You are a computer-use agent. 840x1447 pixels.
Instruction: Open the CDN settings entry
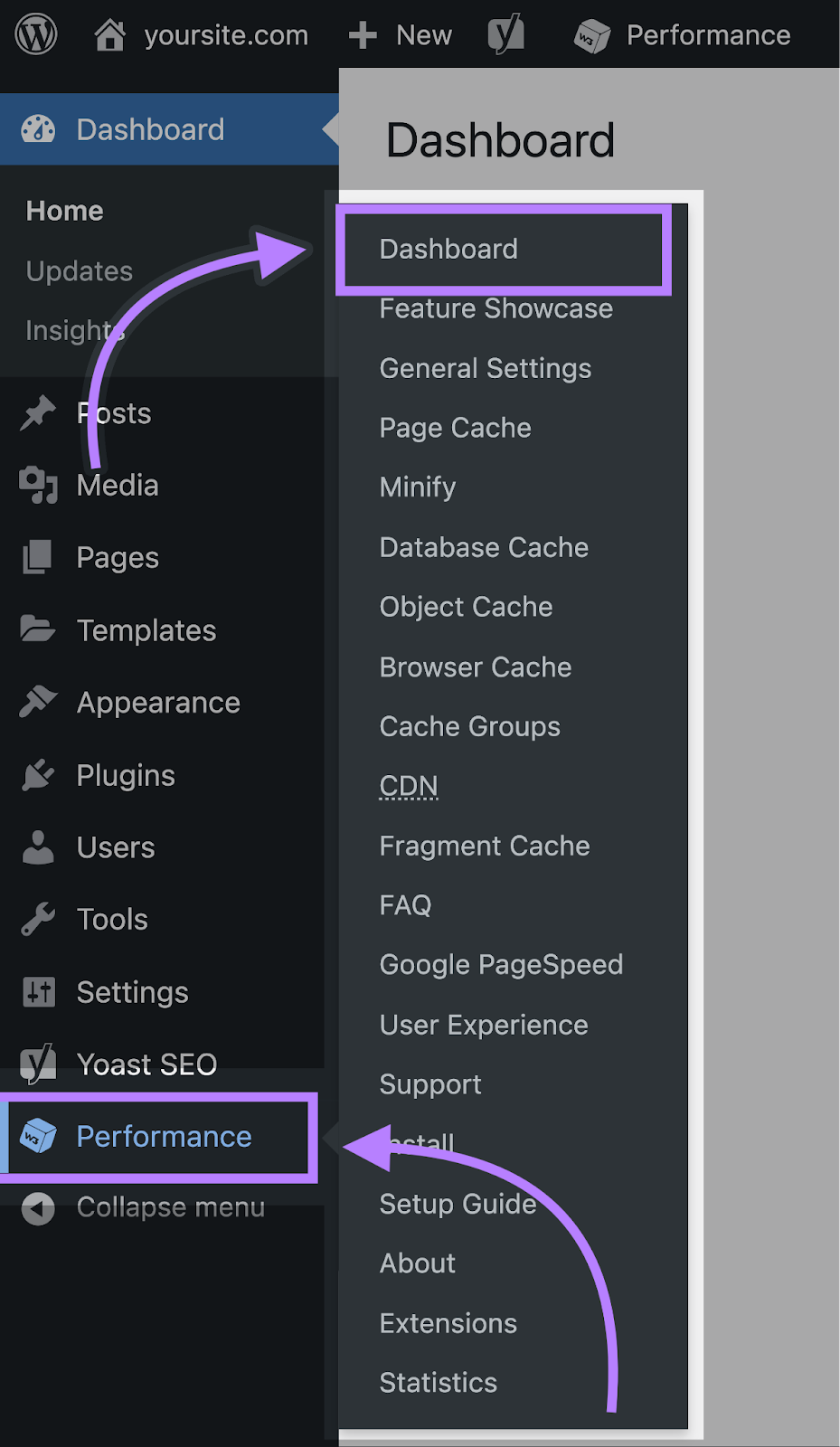pos(408,785)
